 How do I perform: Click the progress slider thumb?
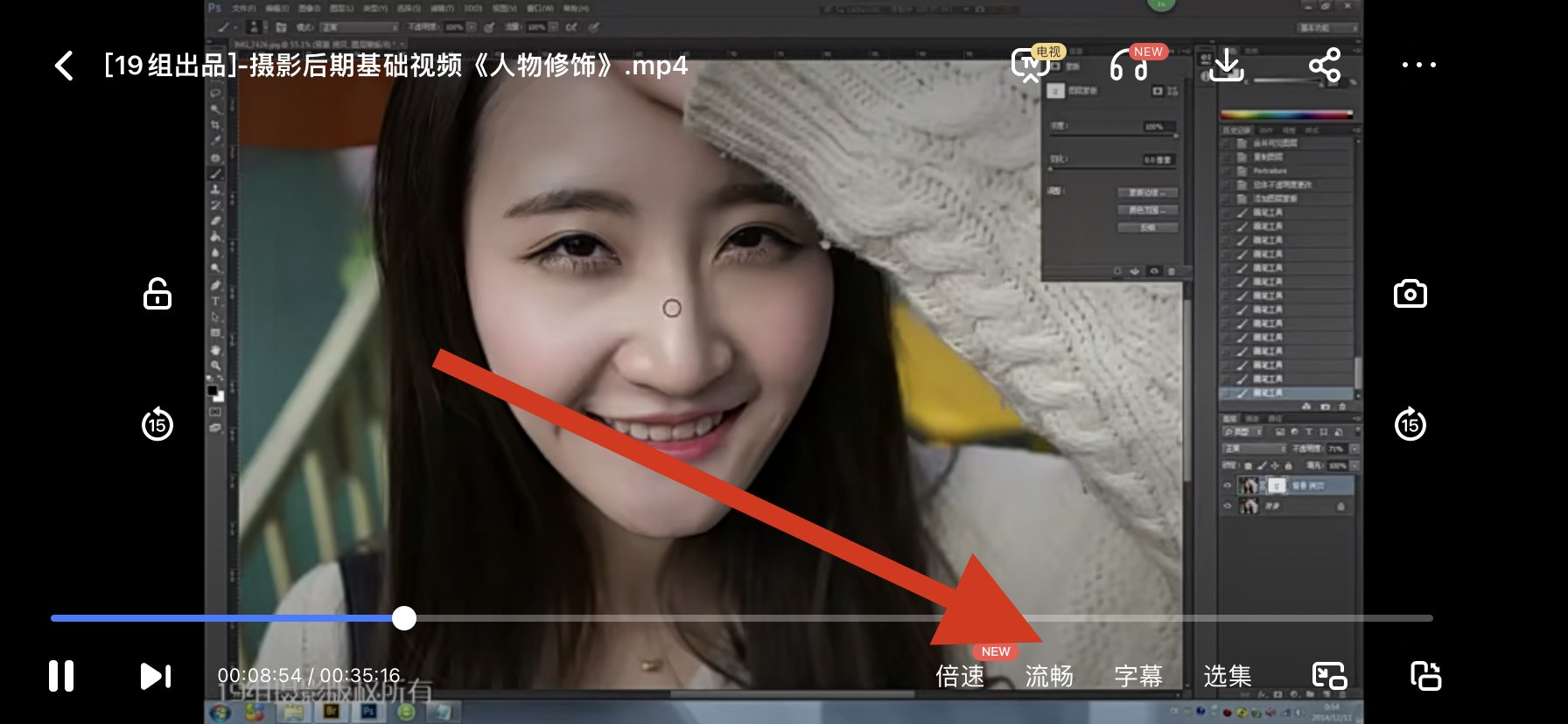click(x=404, y=618)
